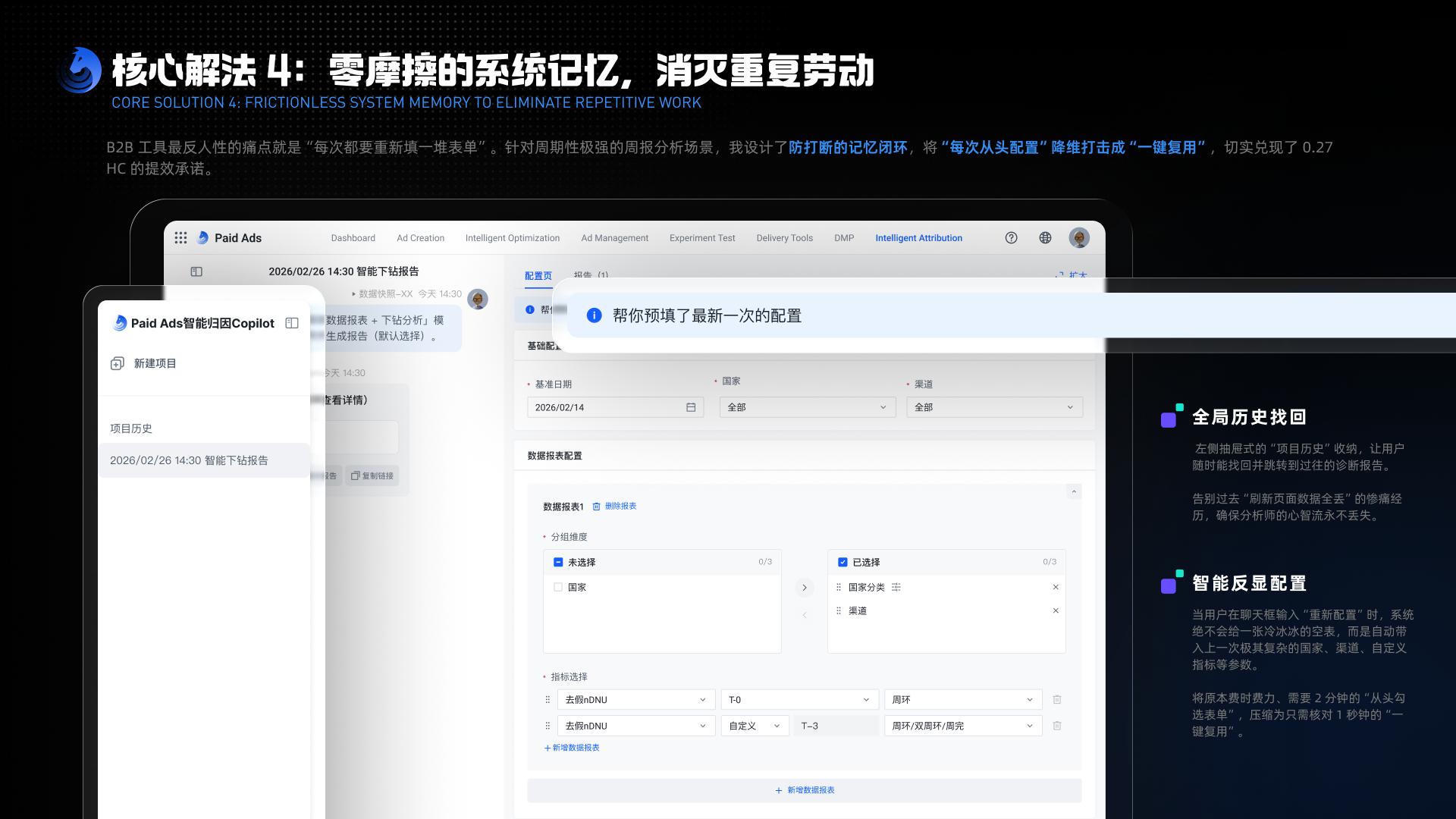Open the 渠道 dropdown set to 全部
The image size is (1456, 819).
click(994, 407)
